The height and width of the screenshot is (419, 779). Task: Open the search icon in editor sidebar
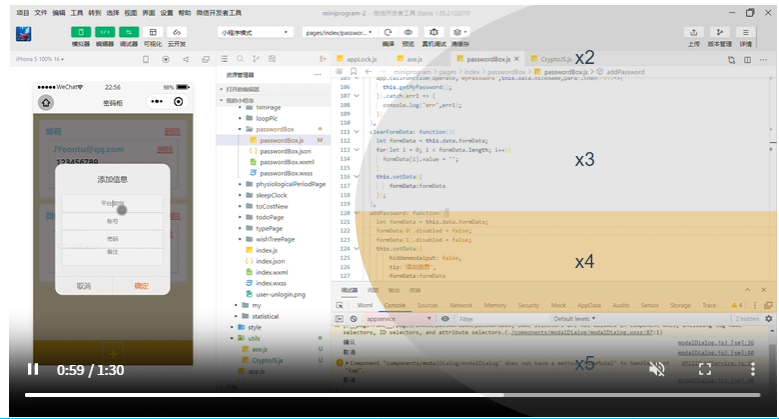click(240, 59)
